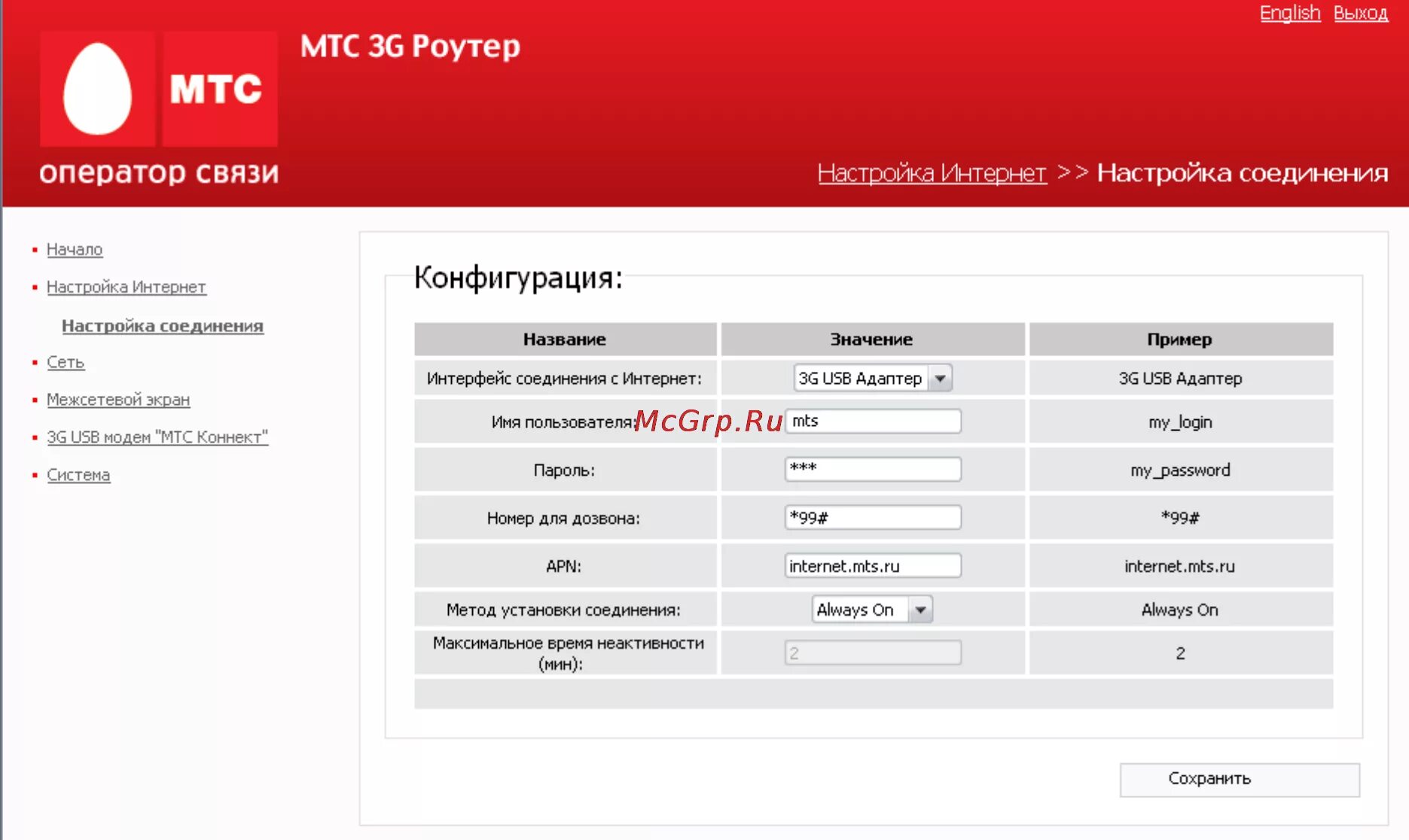Image resolution: width=1409 pixels, height=840 pixels.
Task: Open Настройка Интернет sidebar item
Action: click(127, 287)
